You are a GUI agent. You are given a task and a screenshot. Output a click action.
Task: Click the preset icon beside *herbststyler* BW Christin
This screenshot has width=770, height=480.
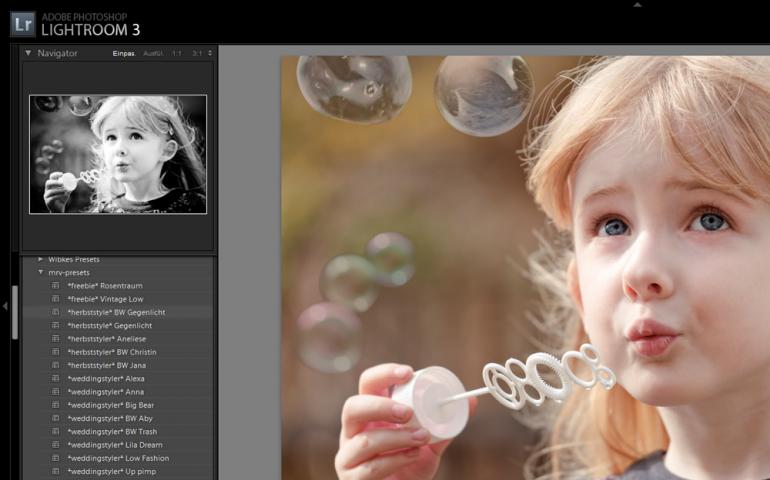tap(55, 352)
